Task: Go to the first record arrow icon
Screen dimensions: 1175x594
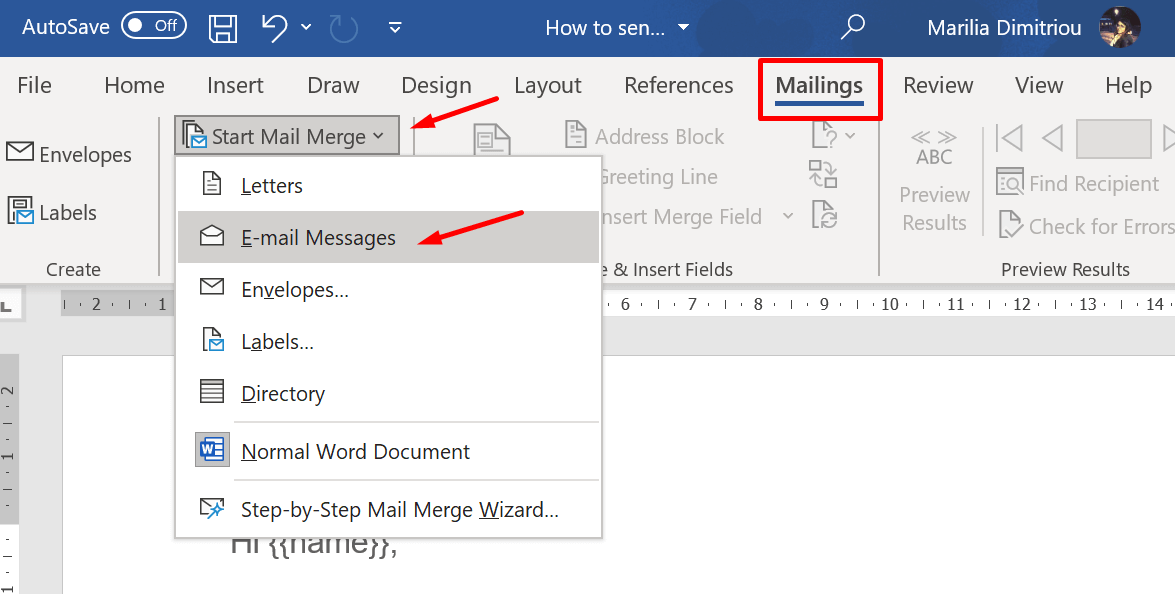Action: (x=1009, y=138)
